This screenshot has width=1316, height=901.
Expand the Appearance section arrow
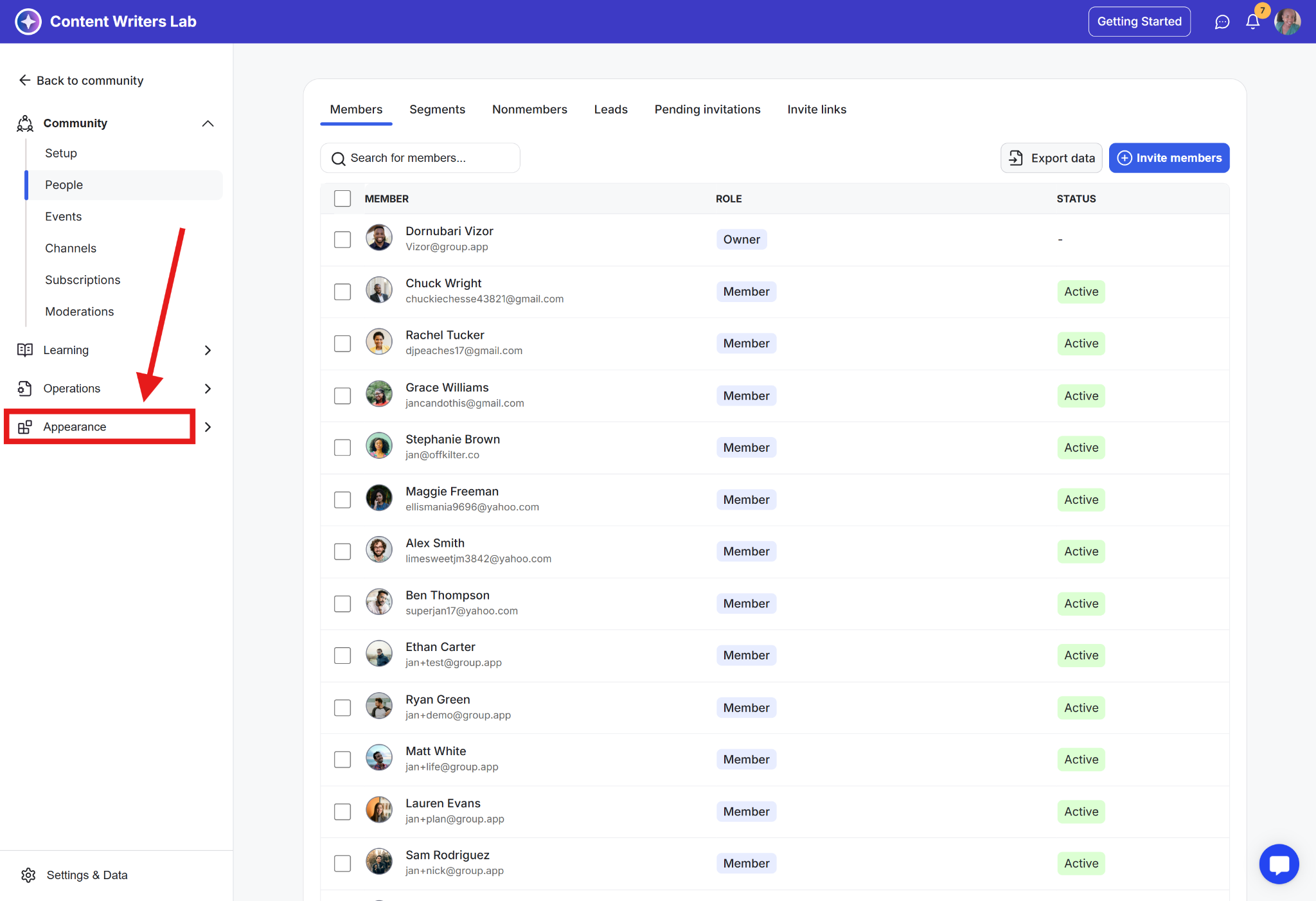click(x=208, y=427)
